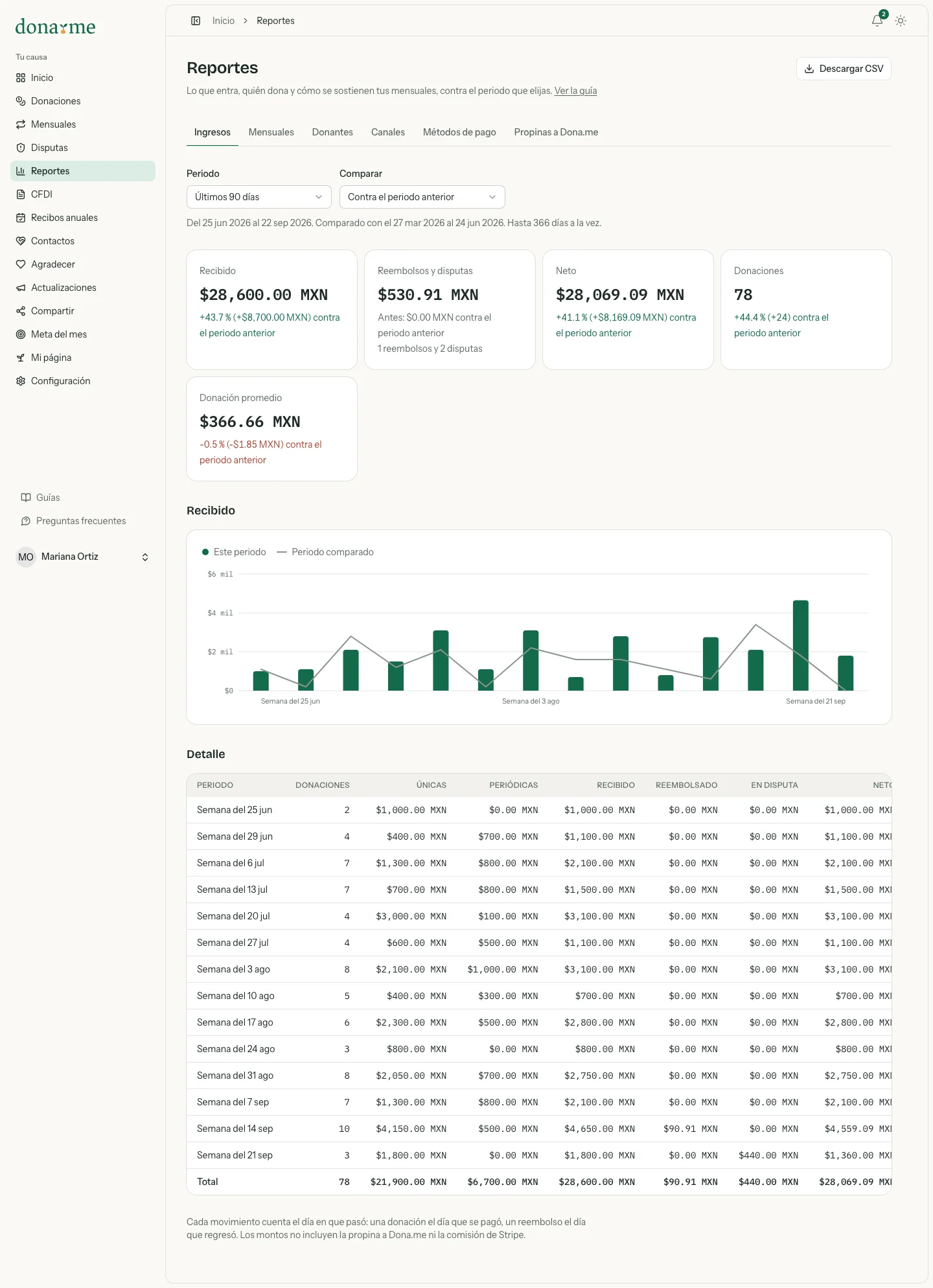Click the 'Periodo comparado' legend line
The height and width of the screenshot is (1288, 933).
pyautogui.click(x=282, y=552)
